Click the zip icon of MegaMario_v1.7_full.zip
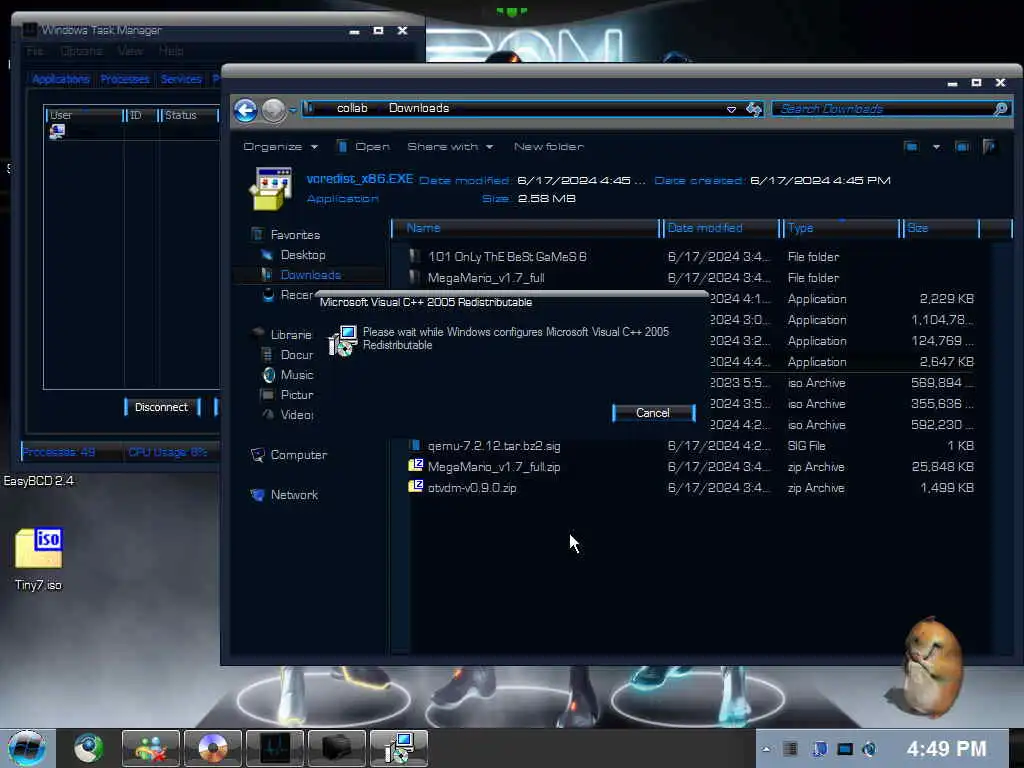 tap(415, 465)
